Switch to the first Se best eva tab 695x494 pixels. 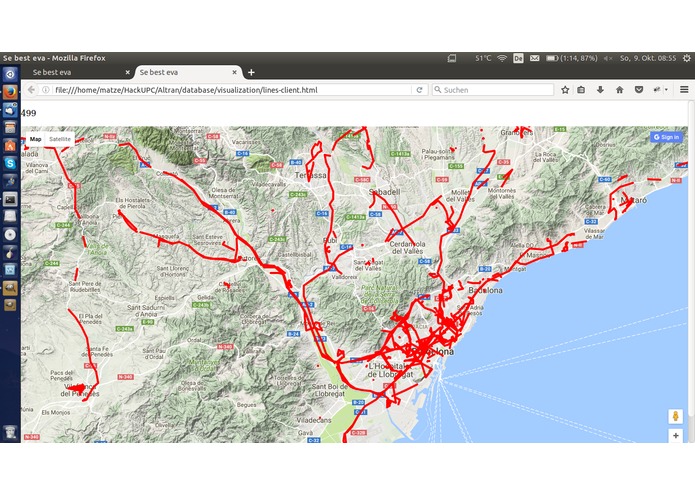click(x=78, y=72)
